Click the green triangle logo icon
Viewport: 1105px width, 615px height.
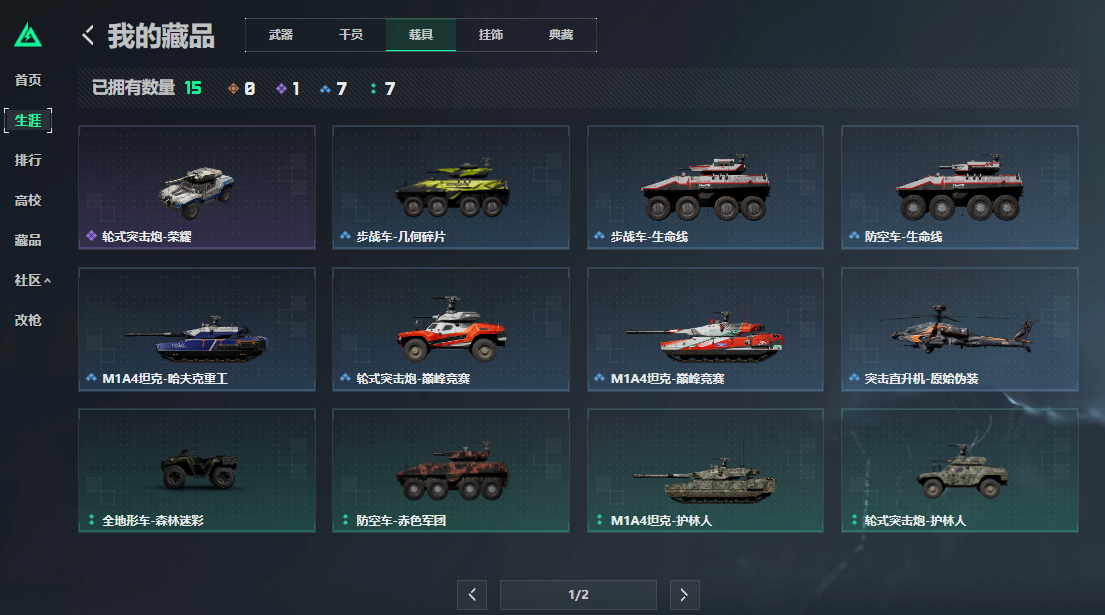coord(28,35)
